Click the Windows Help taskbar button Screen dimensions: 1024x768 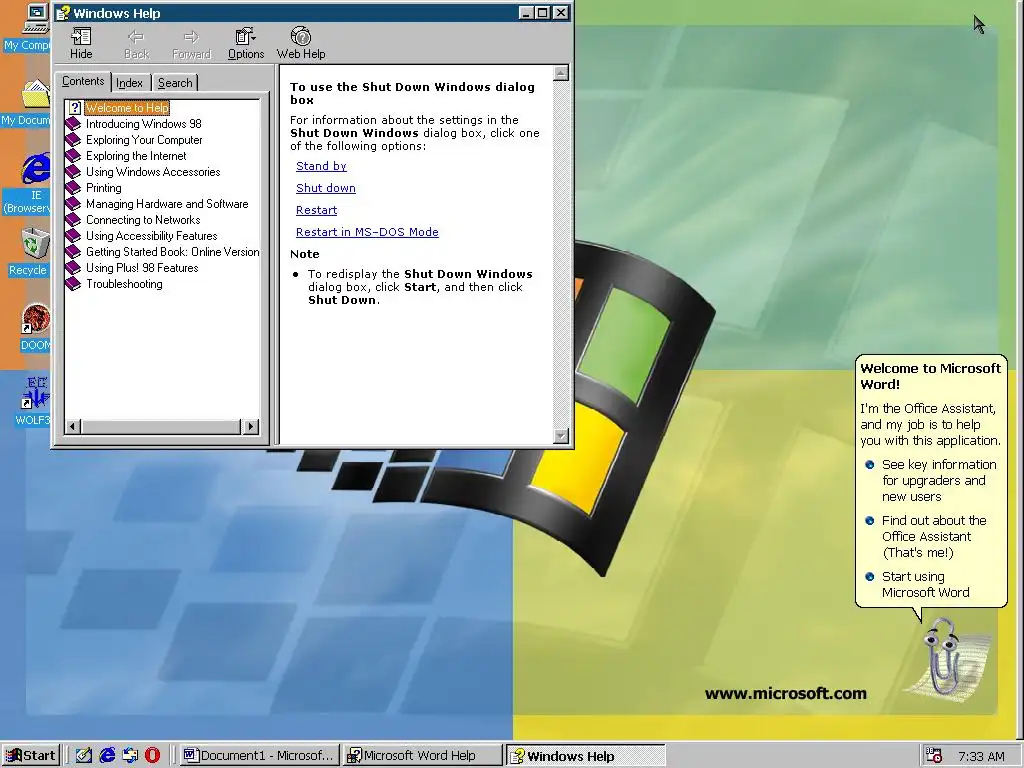coord(586,756)
